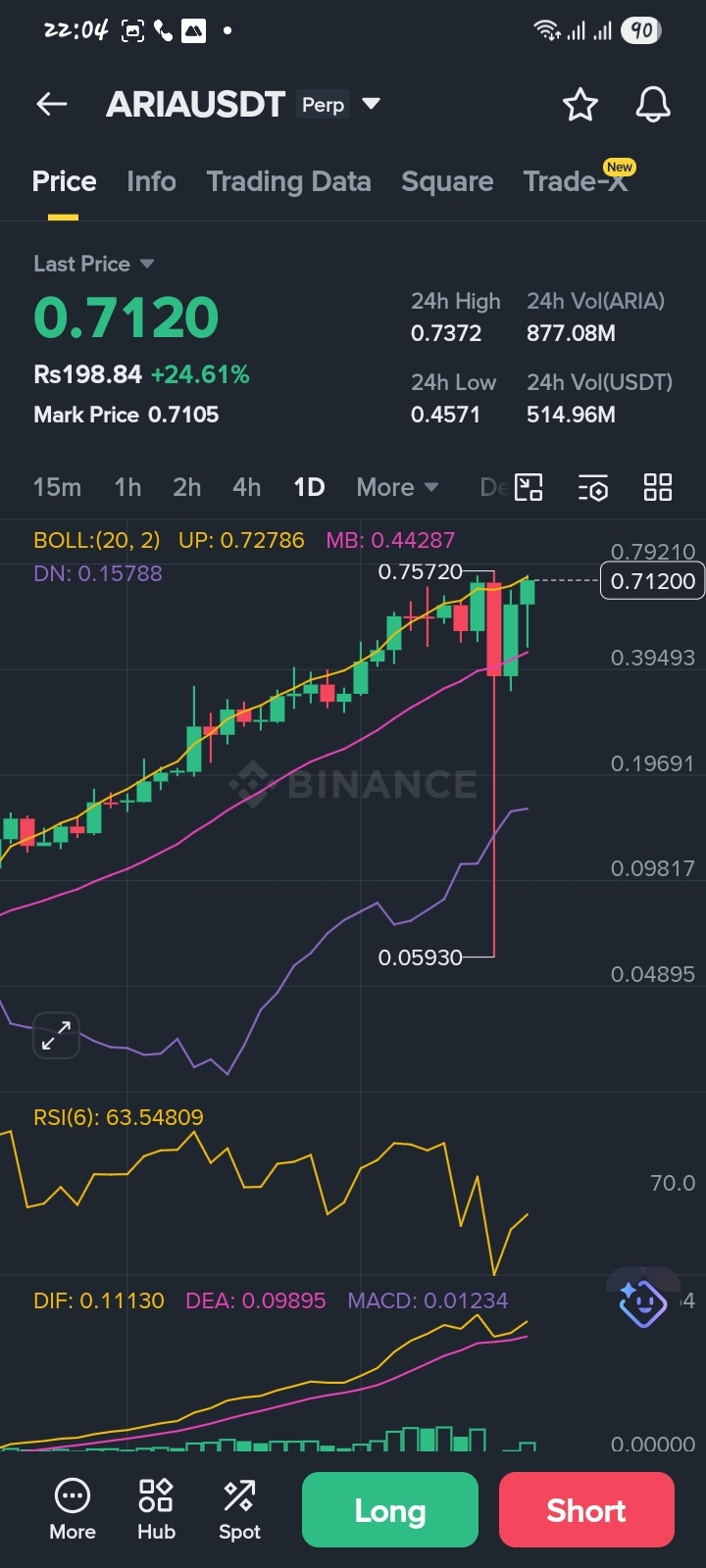The width and height of the screenshot is (706, 1568).
Task: Tap the MB: 0.44287 Bollinger value
Action: pos(390,540)
